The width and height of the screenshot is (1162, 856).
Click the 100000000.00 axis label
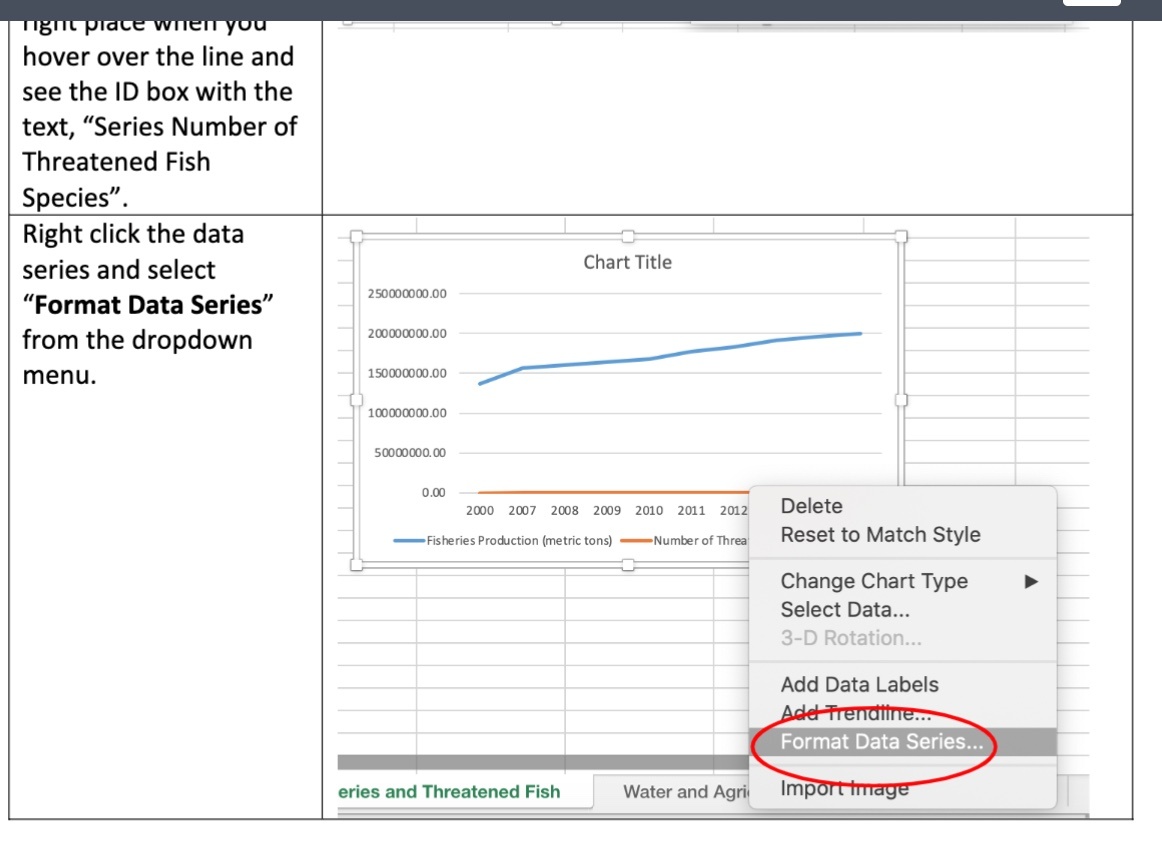(408, 414)
